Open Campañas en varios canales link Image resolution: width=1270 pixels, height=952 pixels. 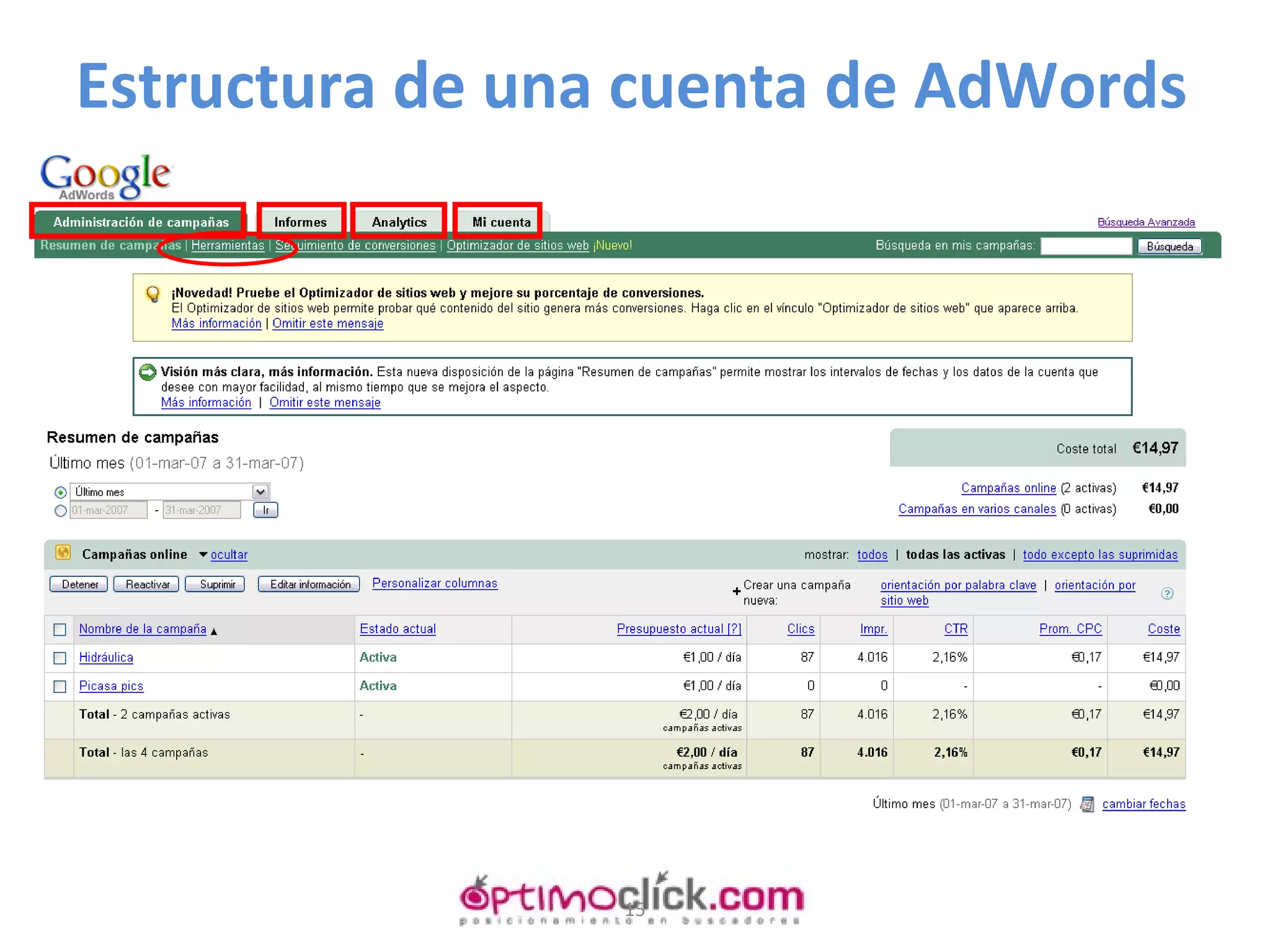tap(977, 509)
